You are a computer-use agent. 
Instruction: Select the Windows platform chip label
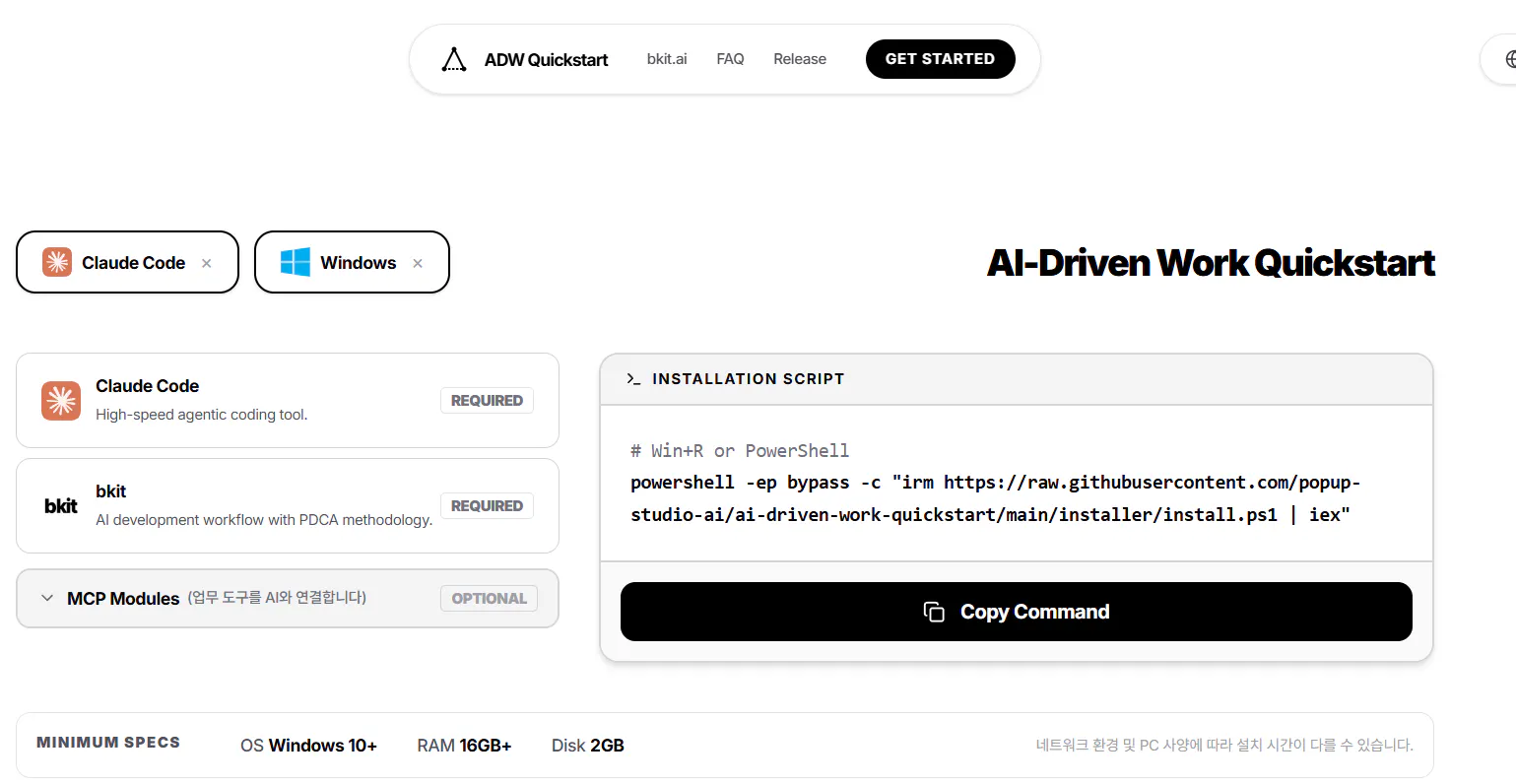(359, 263)
